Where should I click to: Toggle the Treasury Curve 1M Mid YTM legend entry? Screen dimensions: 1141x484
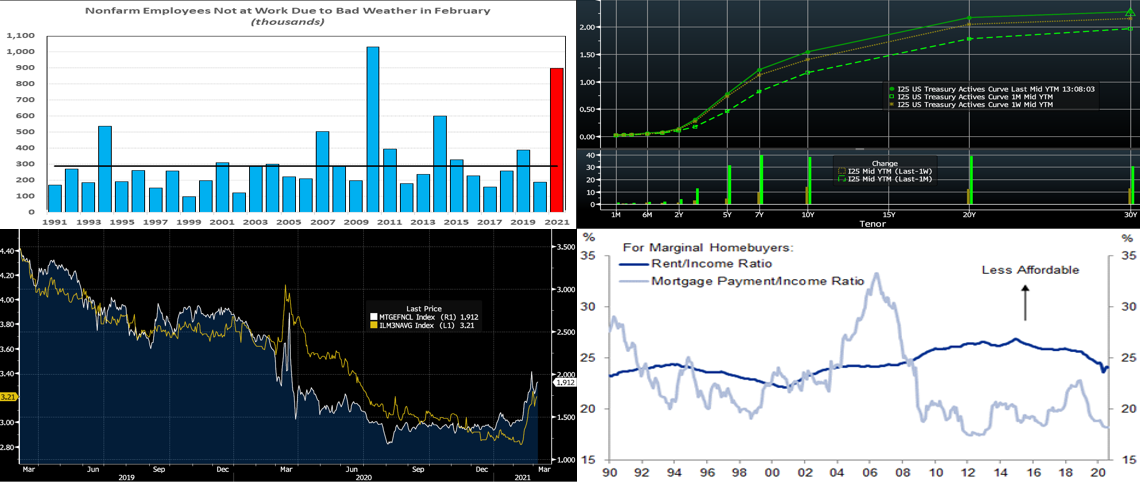click(x=959, y=96)
